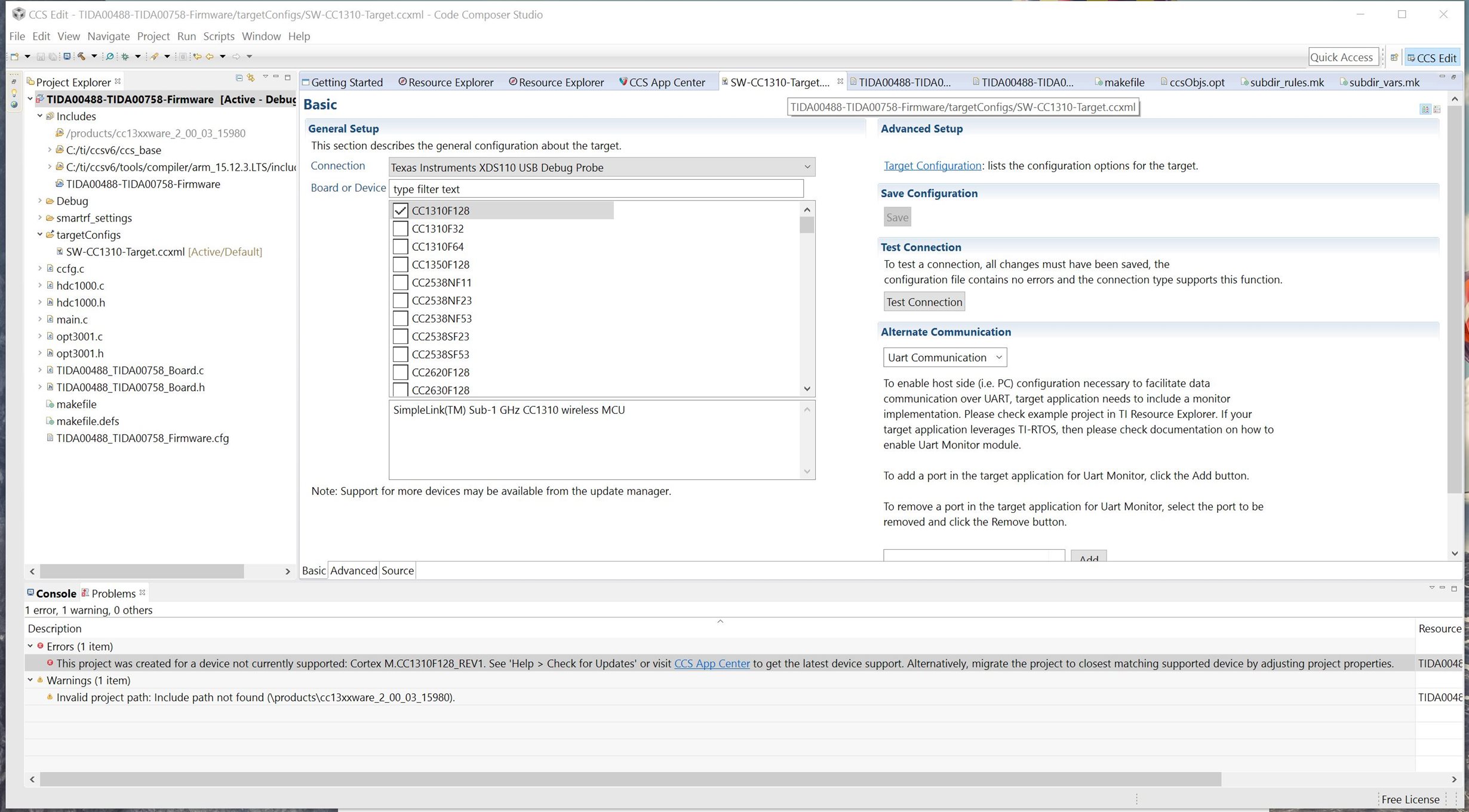Switch form layout to vertical orientation icon
The height and width of the screenshot is (812, 1469).
[x=1437, y=109]
